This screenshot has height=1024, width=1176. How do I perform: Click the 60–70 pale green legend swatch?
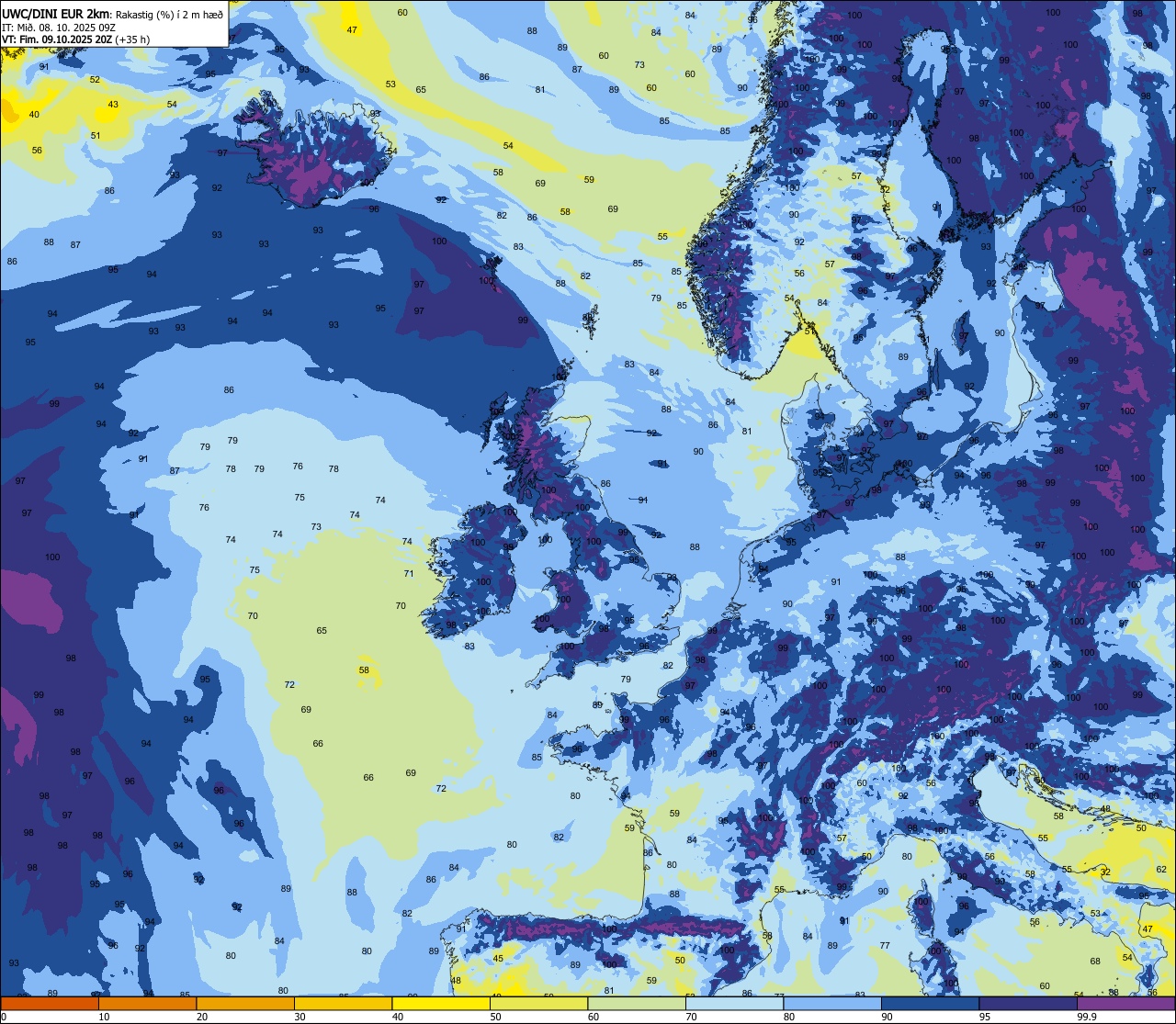click(637, 1004)
